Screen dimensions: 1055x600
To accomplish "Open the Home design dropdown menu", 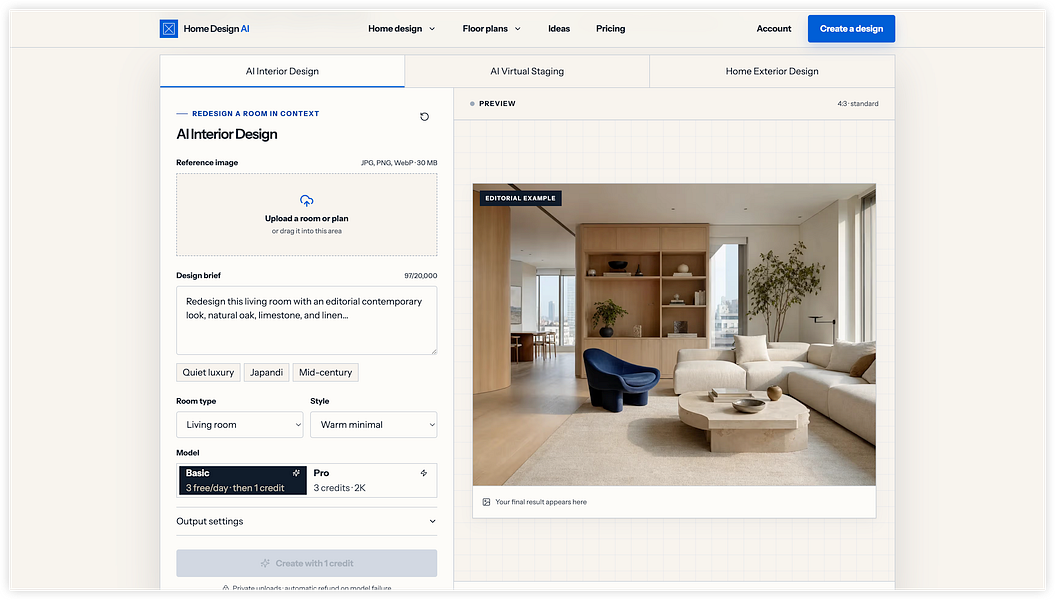I will tap(402, 29).
